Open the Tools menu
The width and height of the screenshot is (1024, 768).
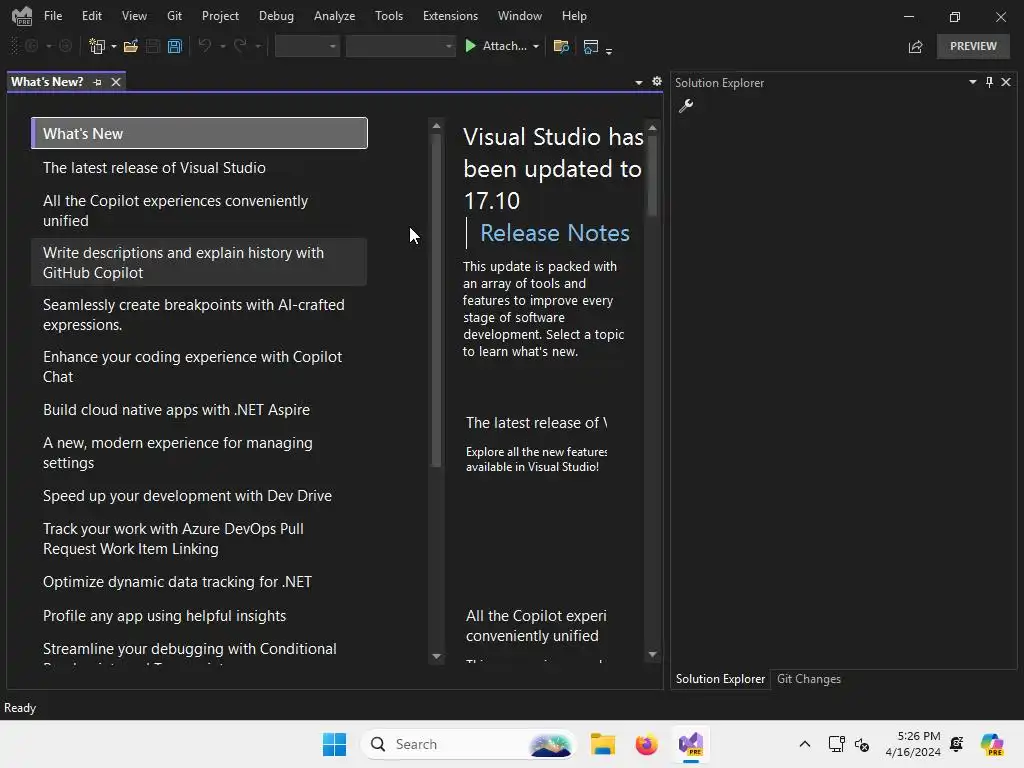pyautogui.click(x=389, y=16)
